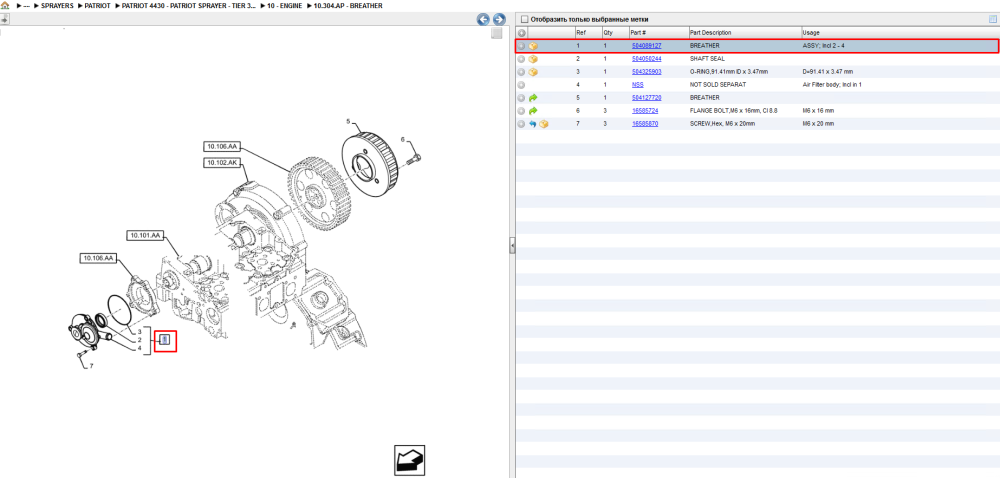Screen dimensions: 1000x478
Task: Select the NOT SOLD SEPARAT description cell
Action: coord(717,85)
